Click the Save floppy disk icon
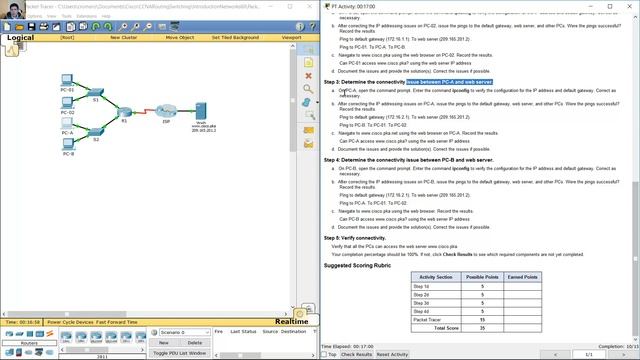The image size is (640, 360). (31, 27)
